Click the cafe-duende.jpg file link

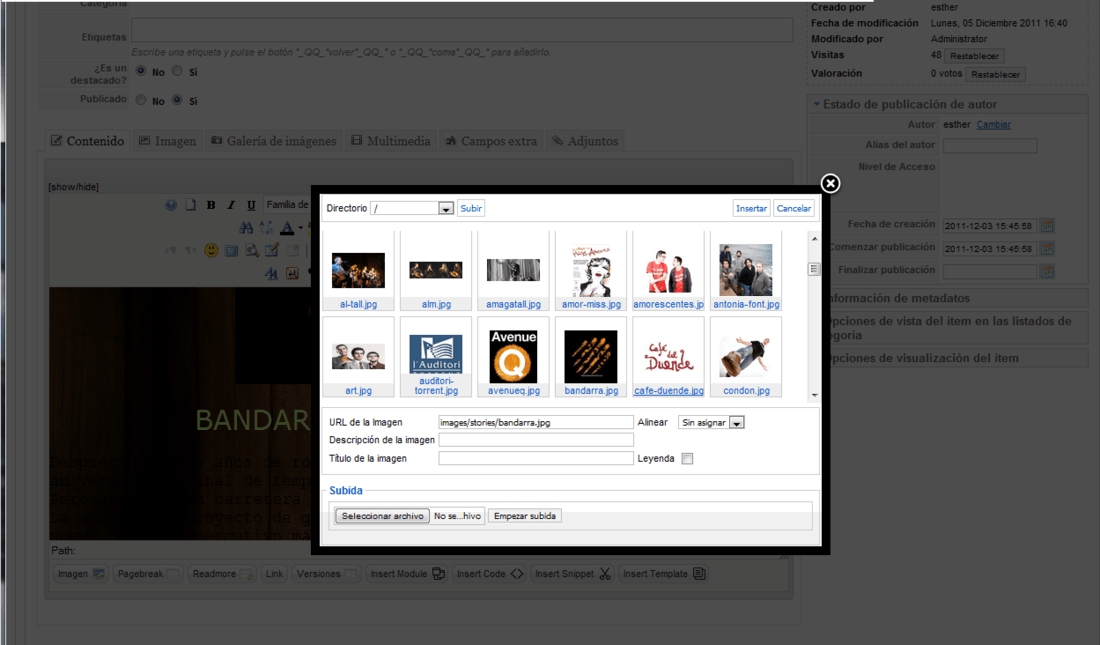coord(669,391)
